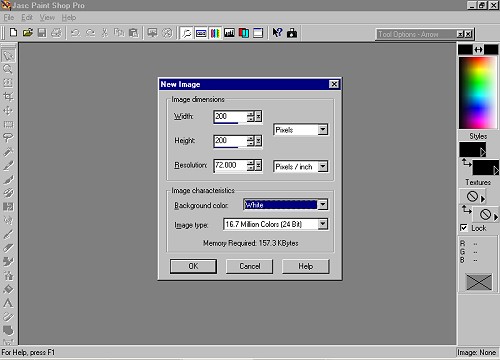Click OK in New Image dialog

point(193,266)
